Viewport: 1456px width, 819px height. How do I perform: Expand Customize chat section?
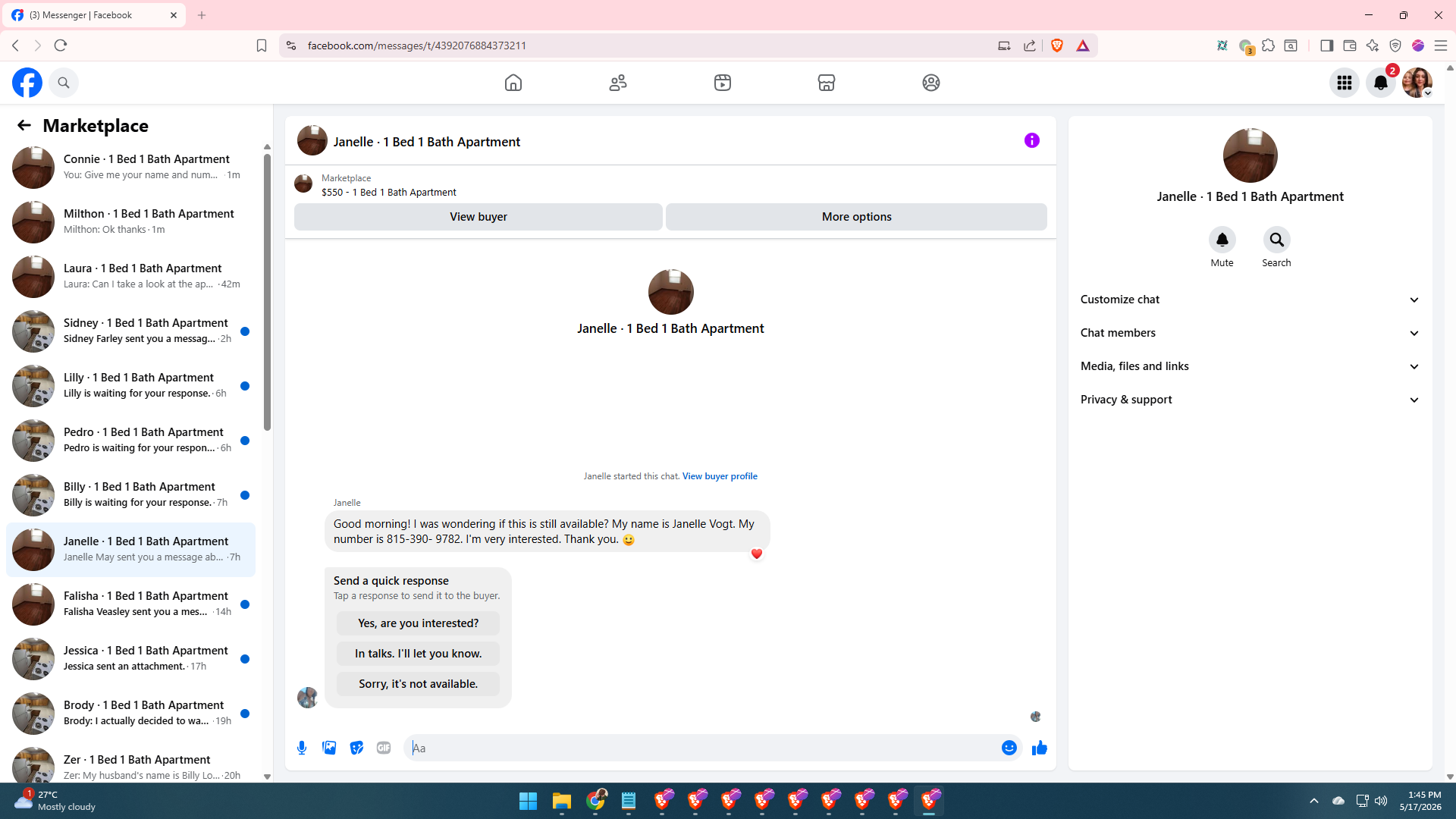pyautogui.click(x=1250, y=300)
